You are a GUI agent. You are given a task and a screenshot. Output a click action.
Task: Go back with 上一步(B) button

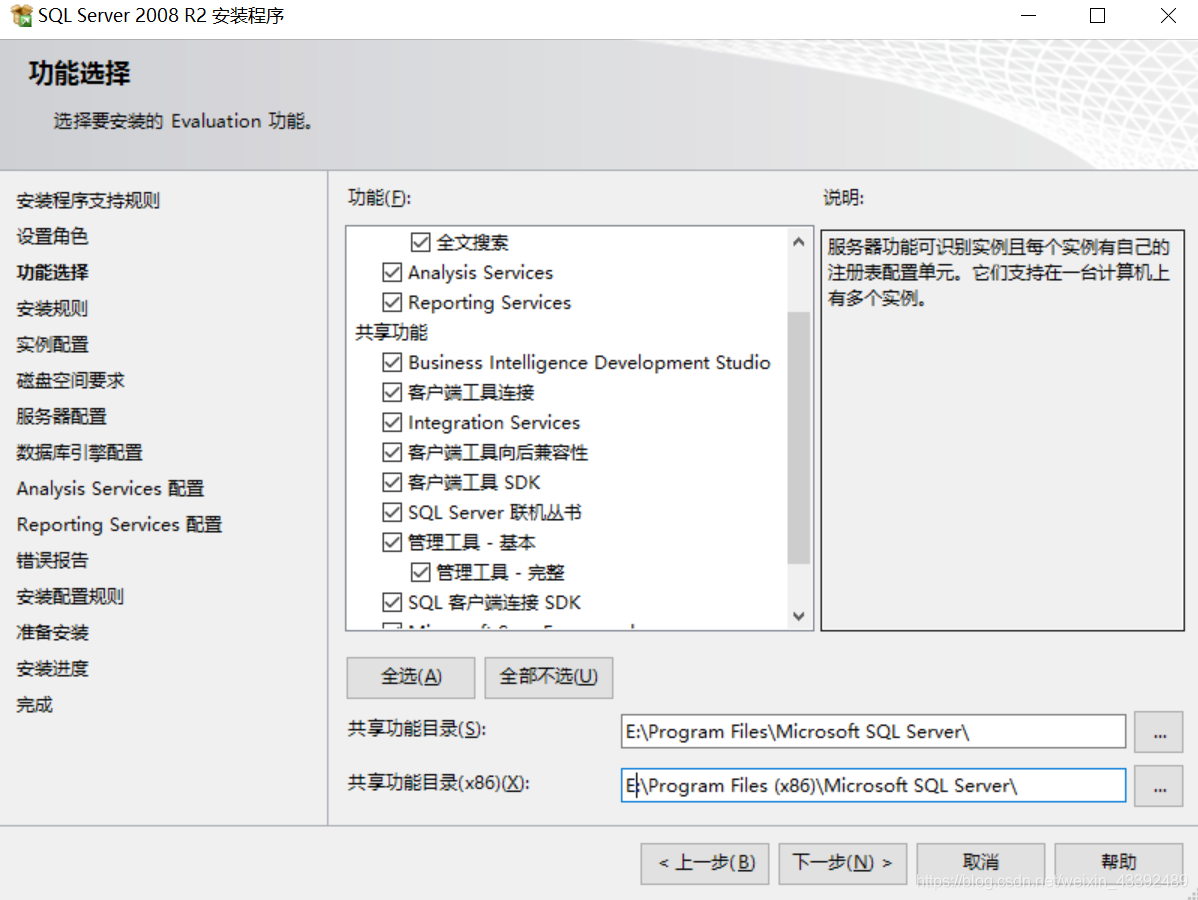(705, 863)
